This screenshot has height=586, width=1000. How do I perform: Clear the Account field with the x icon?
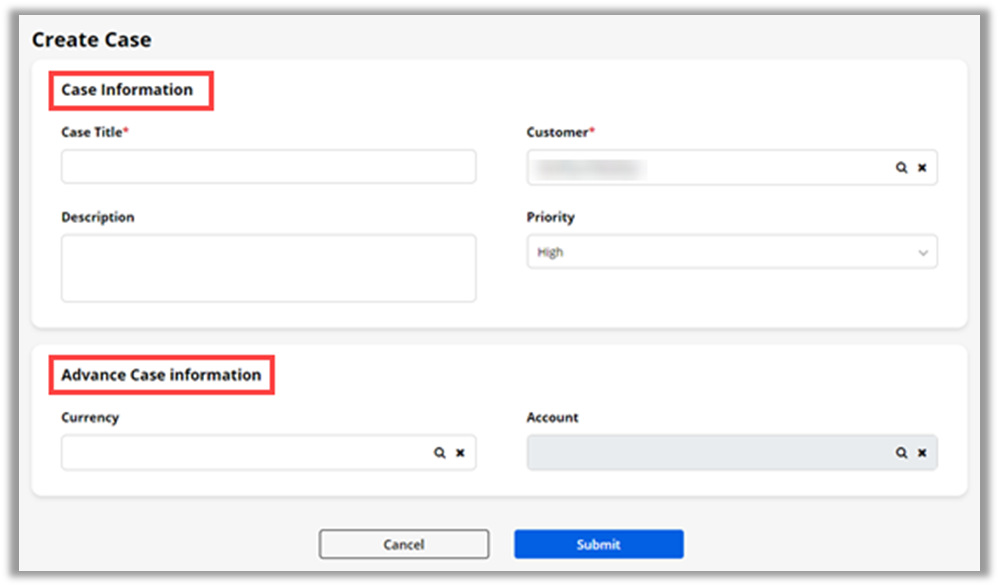[922, 453]
